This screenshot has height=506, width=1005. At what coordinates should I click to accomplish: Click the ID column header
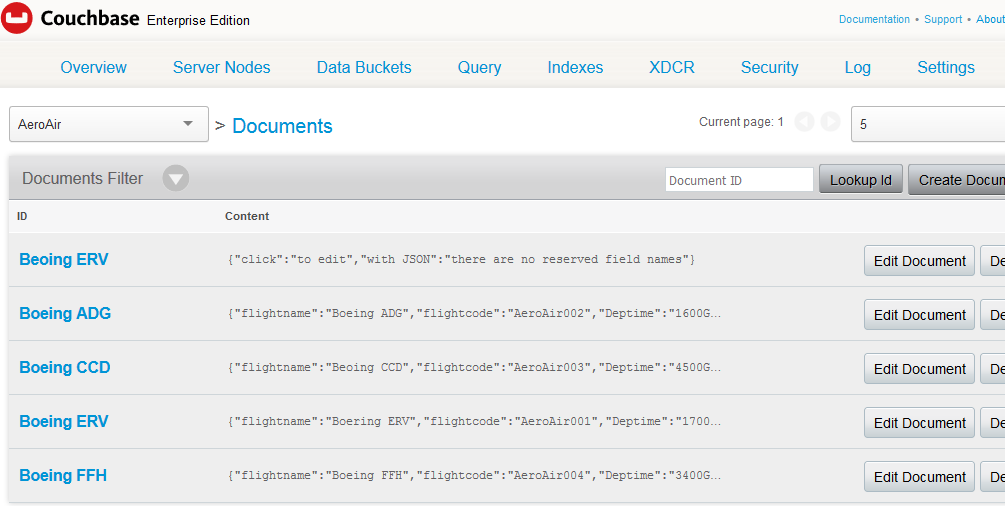(x=22, y=216)
